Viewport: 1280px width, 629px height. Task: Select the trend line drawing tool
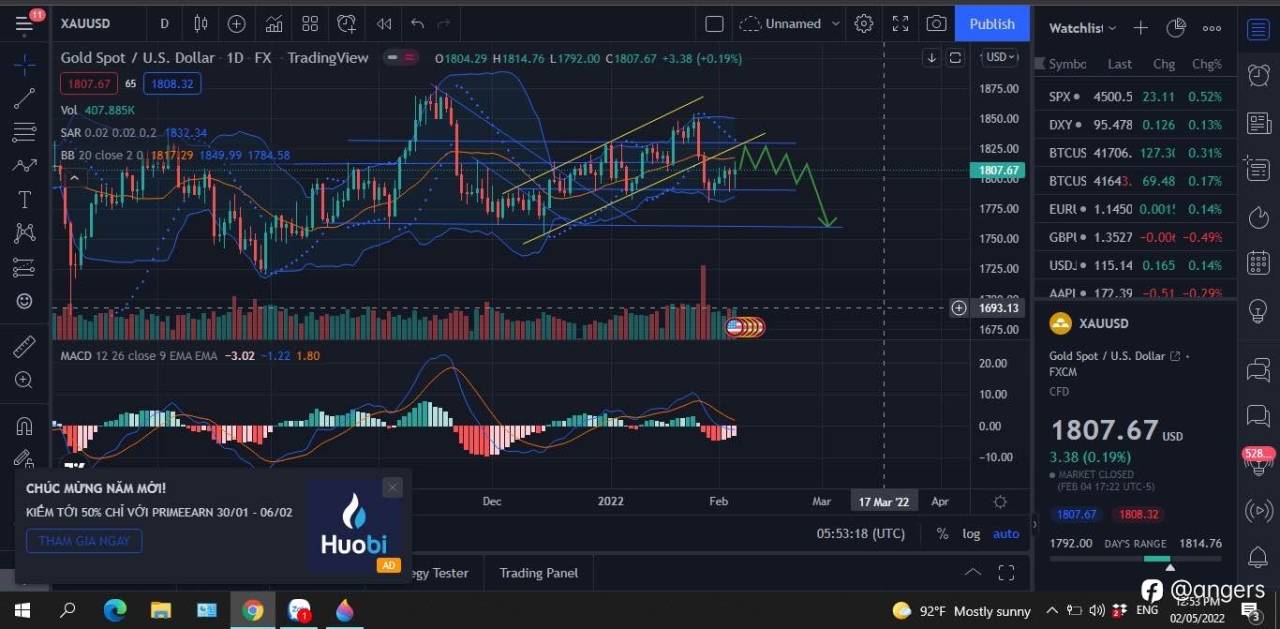(x=24, y=98)
